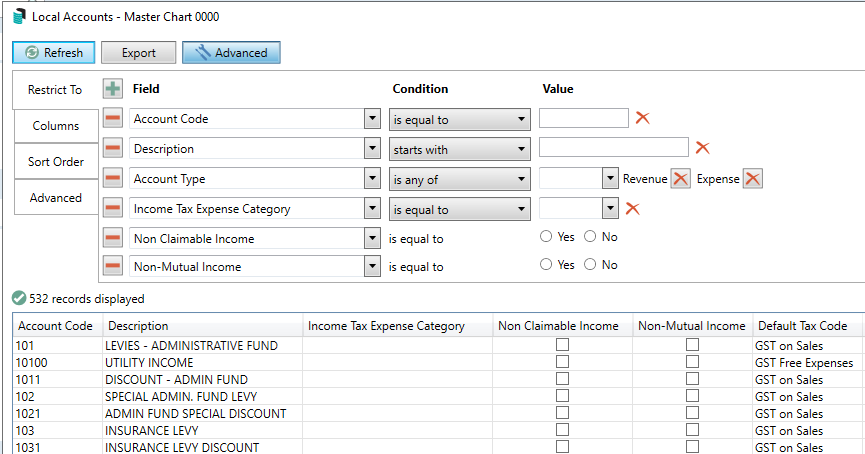Remove the Description filter row
The height and width of the screenshot is (454, 865).
(x=113, y=149)
